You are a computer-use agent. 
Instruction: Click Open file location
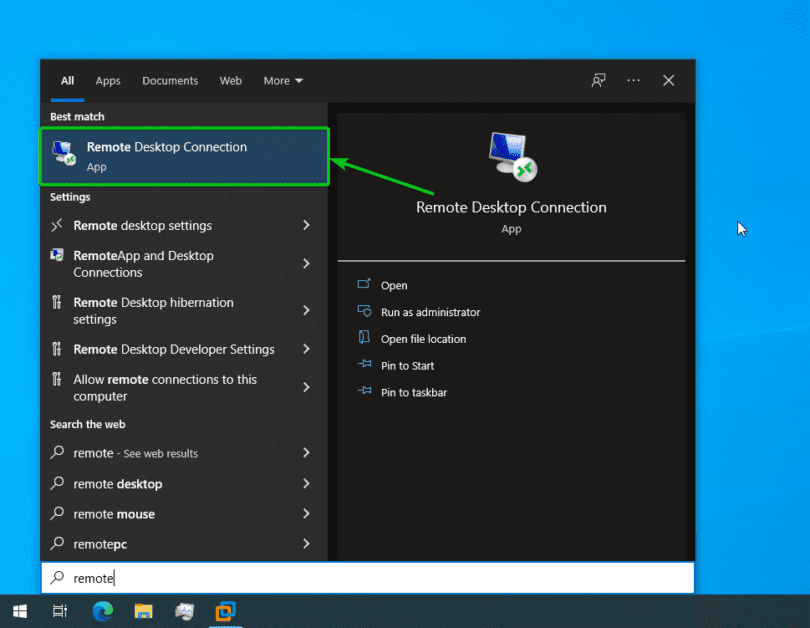(423, 339)
